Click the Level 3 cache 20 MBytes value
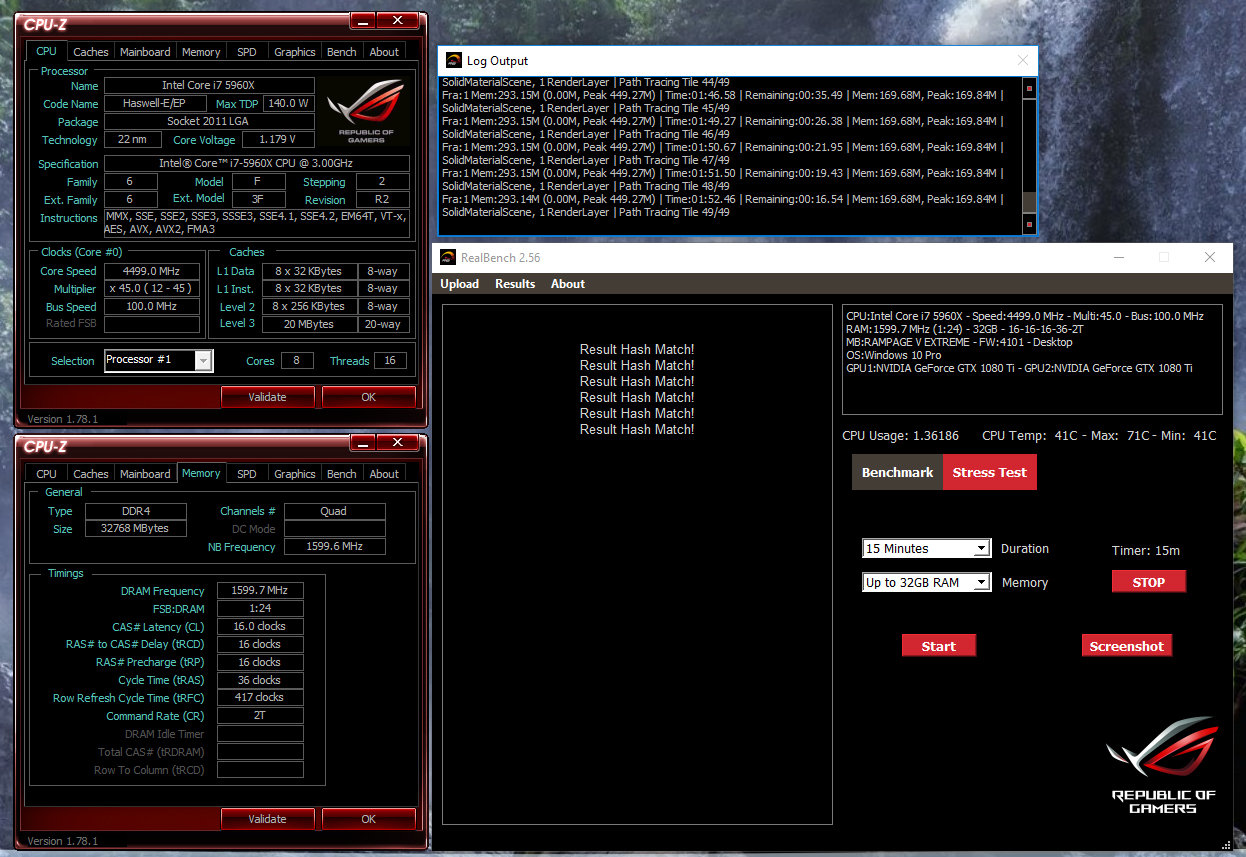Image resolution: width=1246 pixels, height=857 pixels. click(x=310, y=324)
